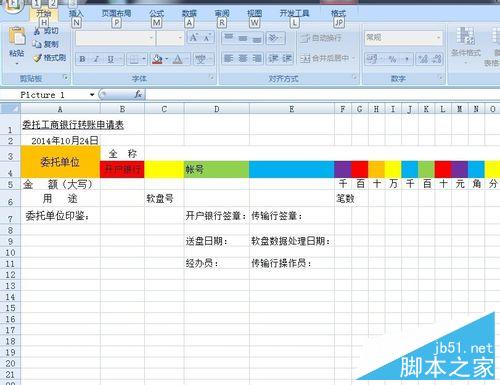
Task: Click the Fill Color bucket icon
Action: pos(157,59)
